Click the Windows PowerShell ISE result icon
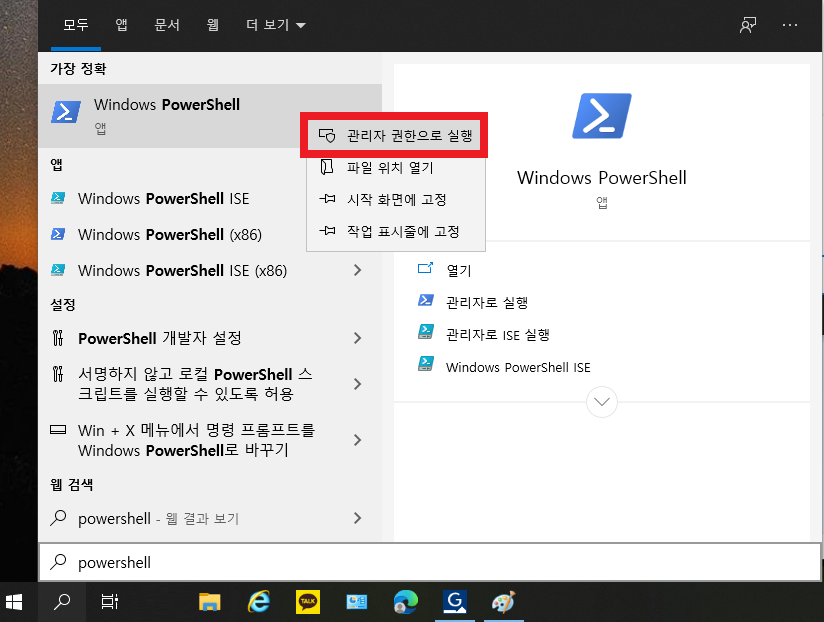 point(58,198)
